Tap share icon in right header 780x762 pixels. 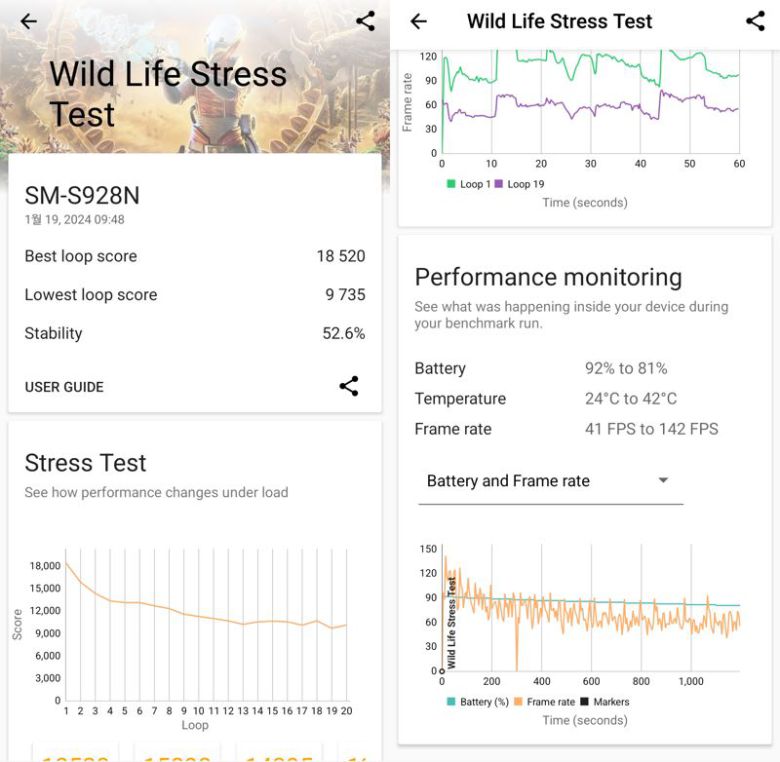pyautogui.click(x=755, y=21)
